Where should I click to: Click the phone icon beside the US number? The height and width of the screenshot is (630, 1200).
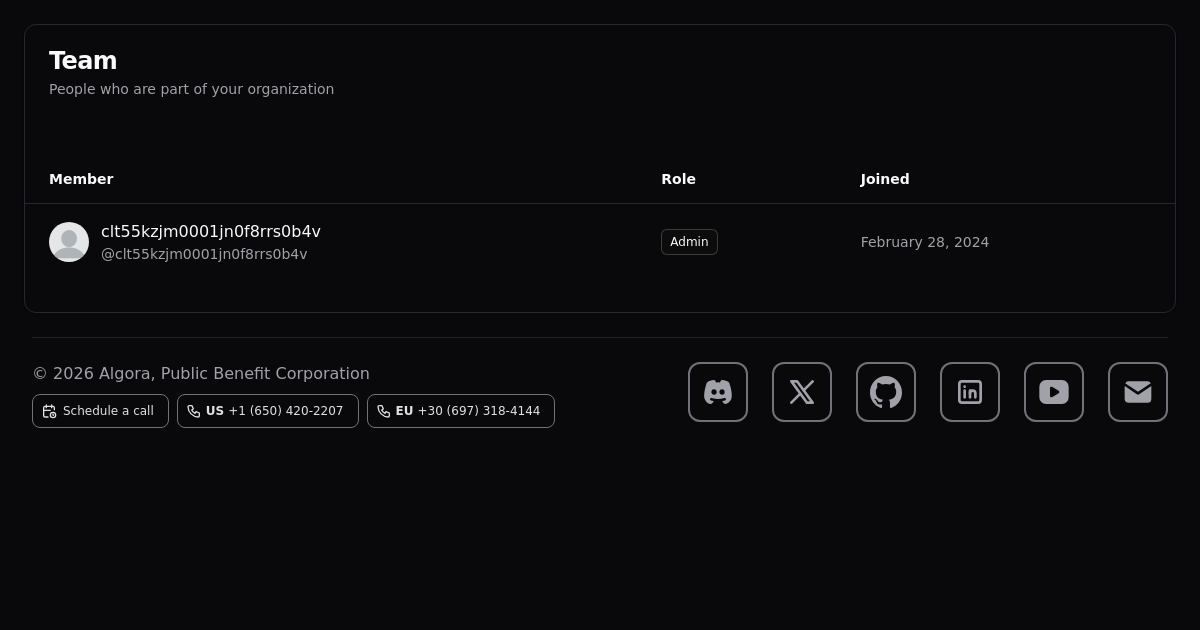[x=194, y=411]
